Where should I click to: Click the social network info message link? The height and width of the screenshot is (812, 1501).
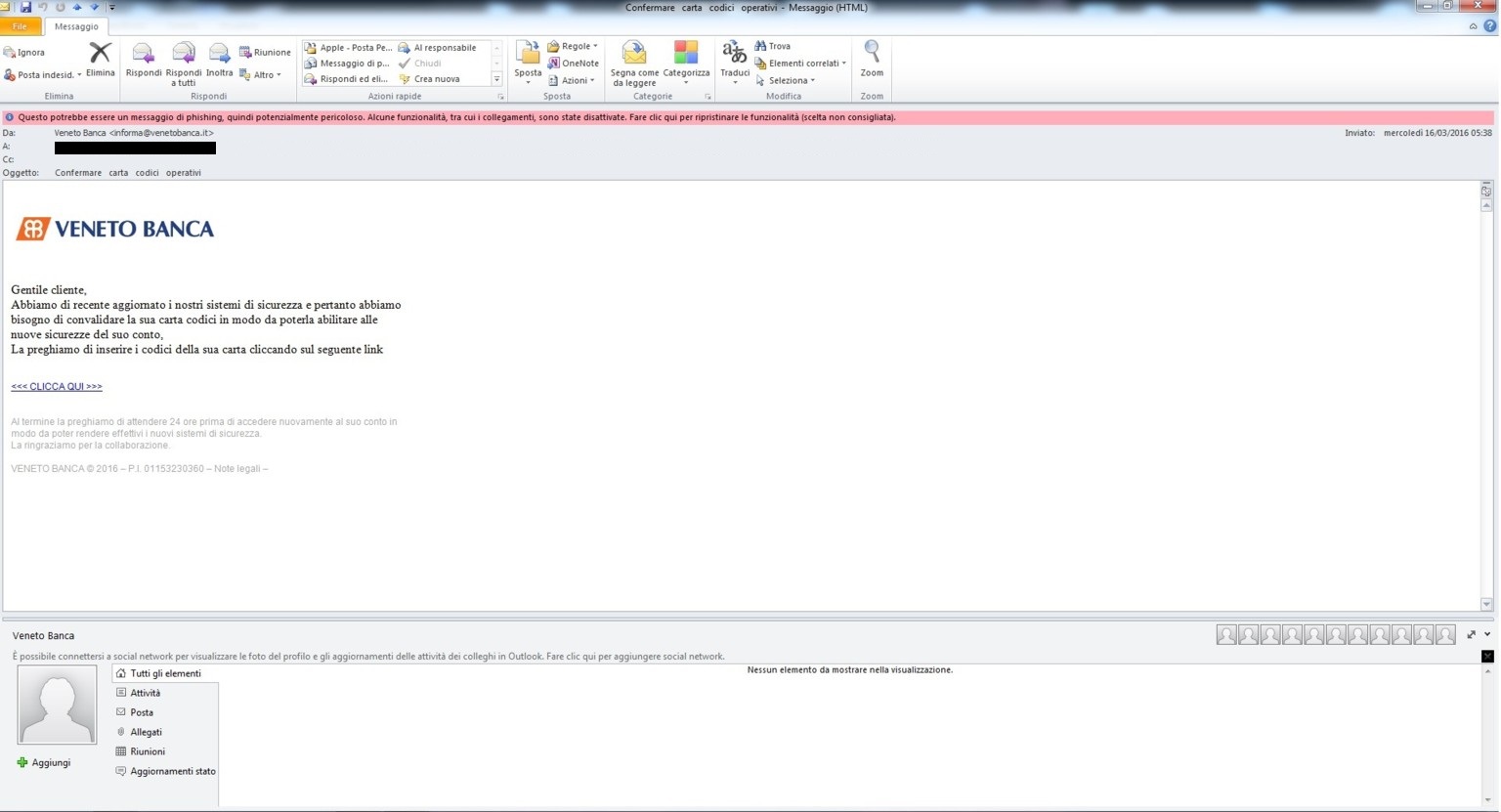point(368,657)
